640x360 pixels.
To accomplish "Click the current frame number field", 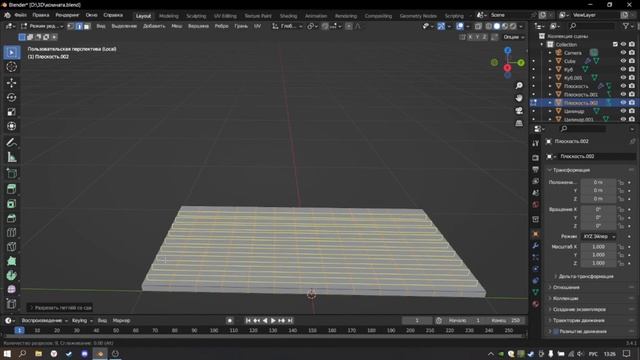I will (x=417, y=320).
